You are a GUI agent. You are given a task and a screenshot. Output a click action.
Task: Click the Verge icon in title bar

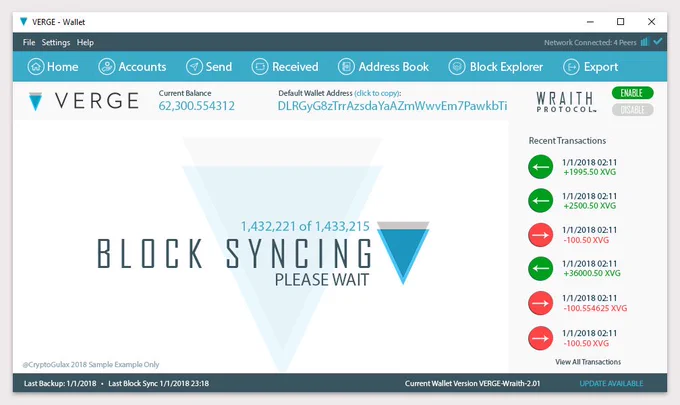tap(23, 21)
